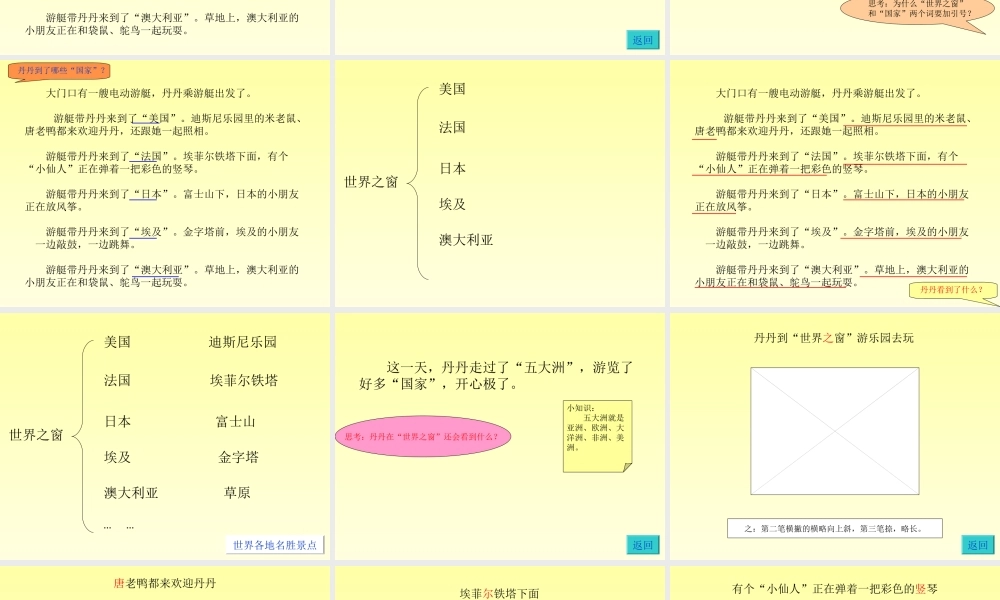Click 埃菲尔铁塔 in the landmark list

click(244, 381)
